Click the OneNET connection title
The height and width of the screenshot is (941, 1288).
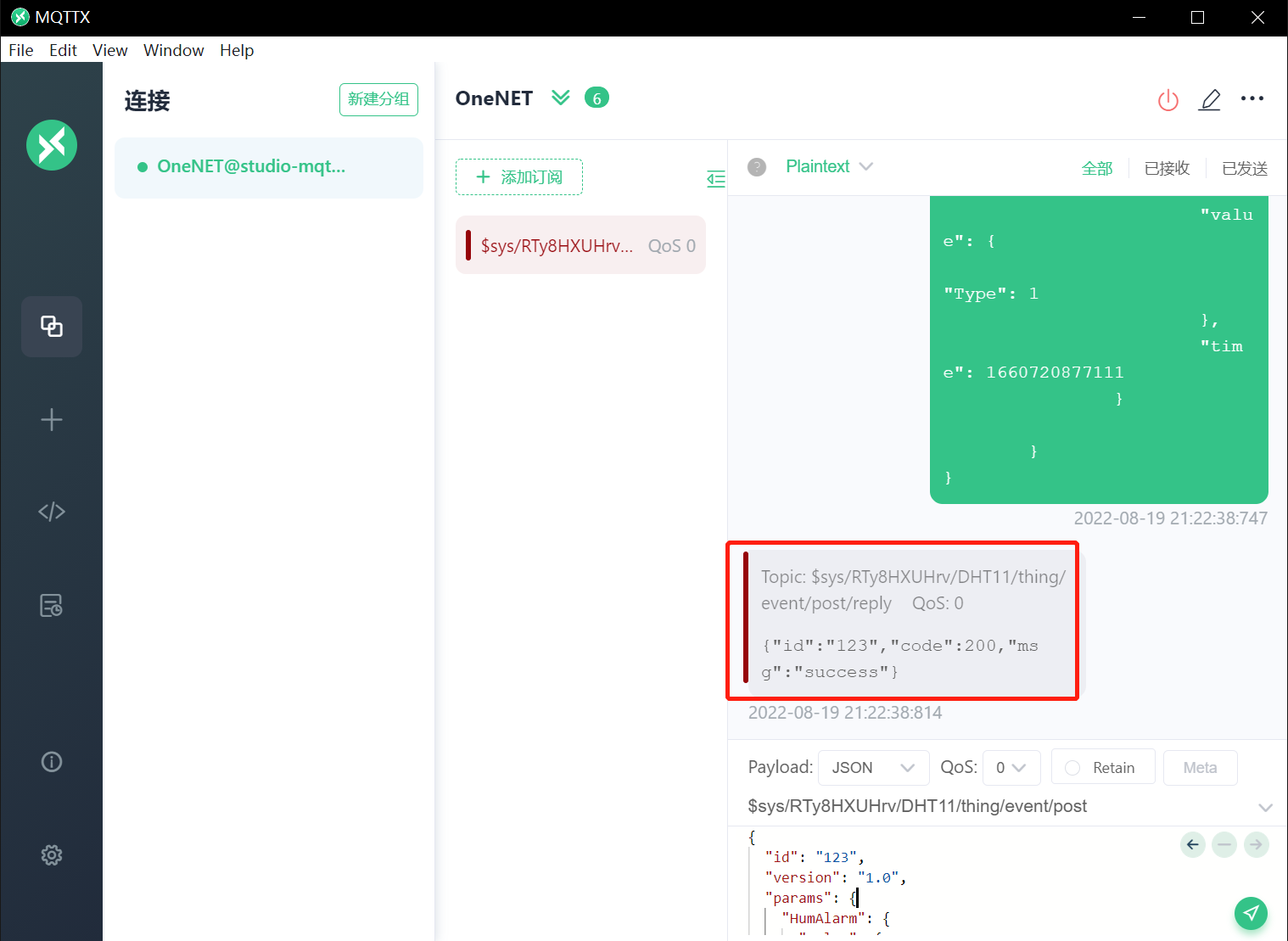[x=494, y=98]
